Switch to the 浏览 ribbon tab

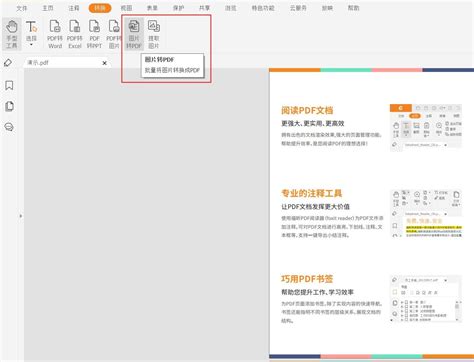click(230, 8)
